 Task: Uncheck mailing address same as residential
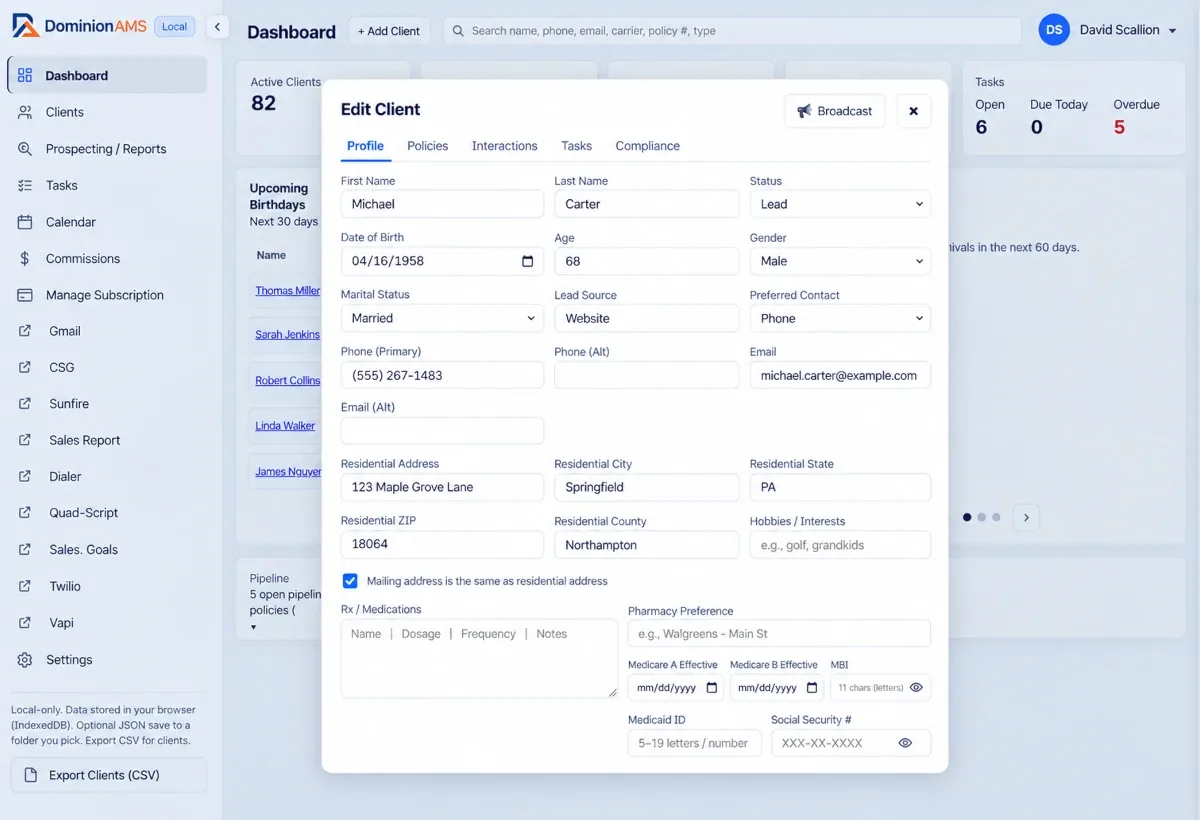pos(350,581)
